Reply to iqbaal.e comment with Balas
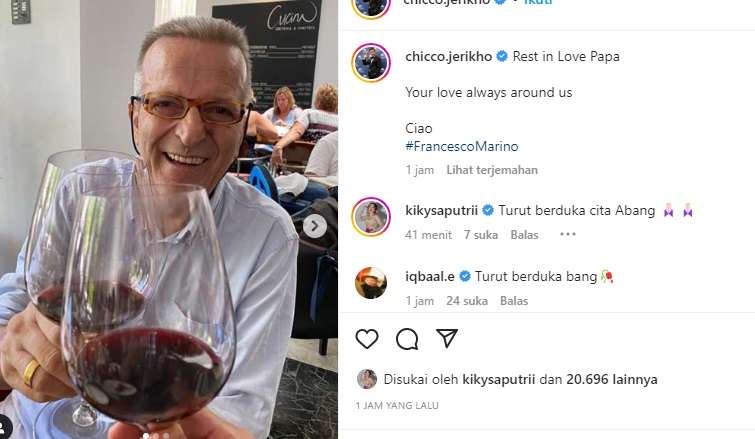This screenshot has height=439, width=755. (x=514, y=301)
